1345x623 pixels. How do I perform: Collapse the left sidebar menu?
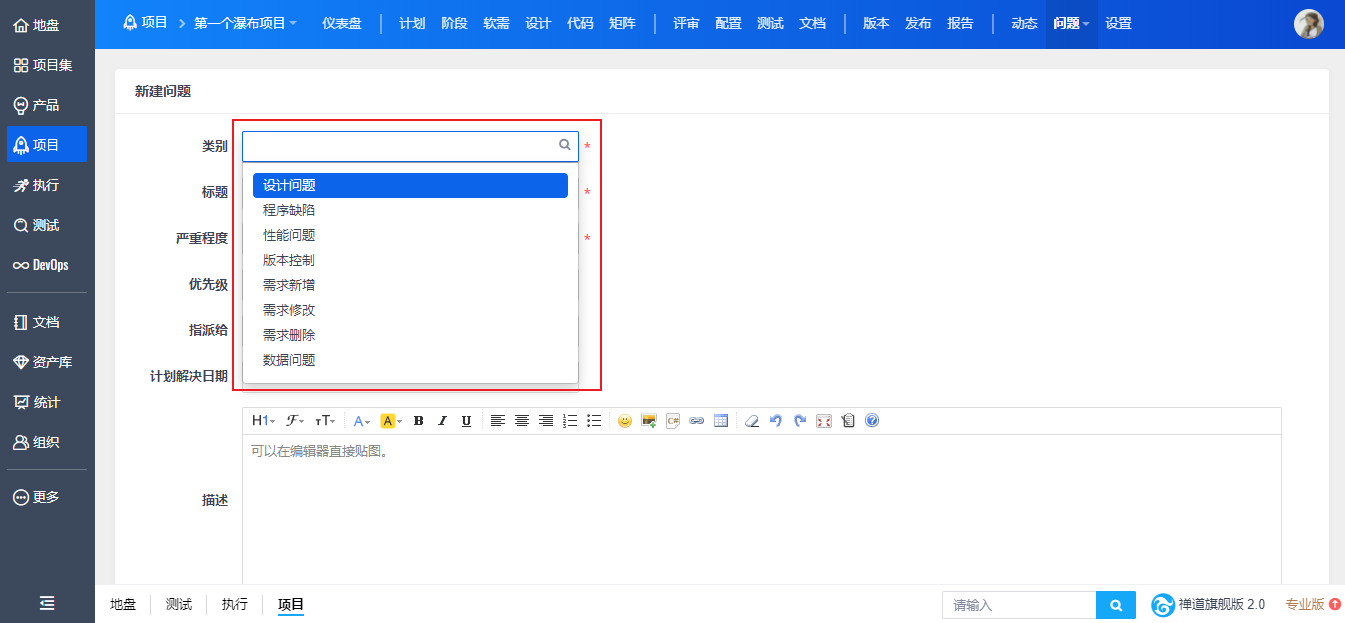pos(47,603)
